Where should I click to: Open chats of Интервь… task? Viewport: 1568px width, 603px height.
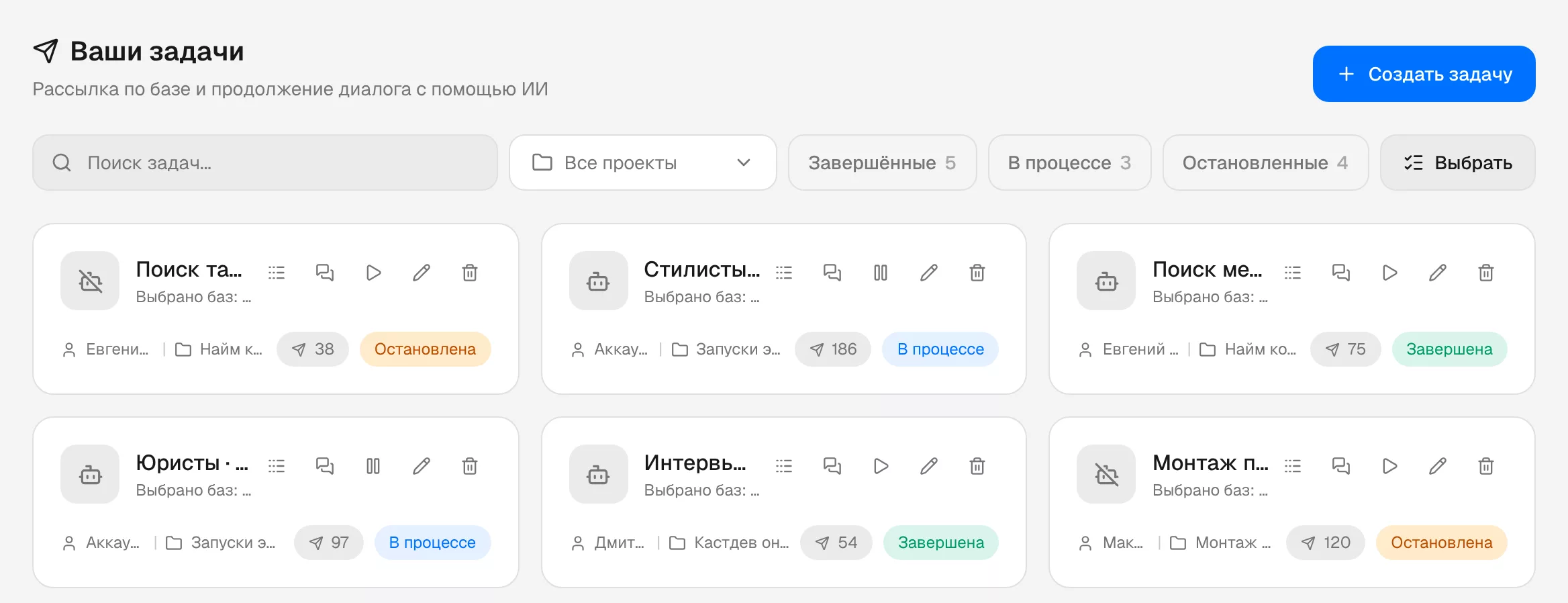pyautogui.click(x=832, y=466)
